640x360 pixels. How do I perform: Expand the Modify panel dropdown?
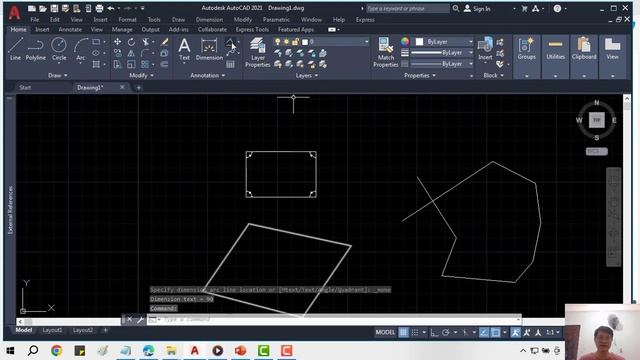(x=141, y=76)
